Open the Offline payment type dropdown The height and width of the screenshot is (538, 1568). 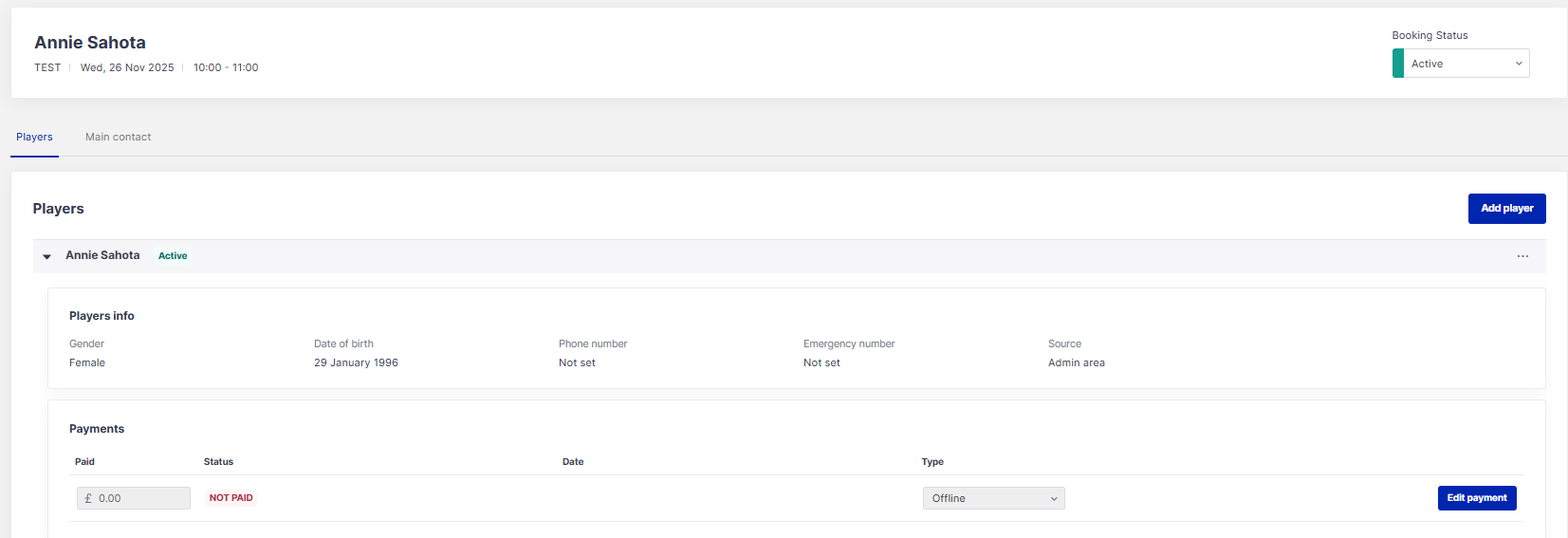993,498
